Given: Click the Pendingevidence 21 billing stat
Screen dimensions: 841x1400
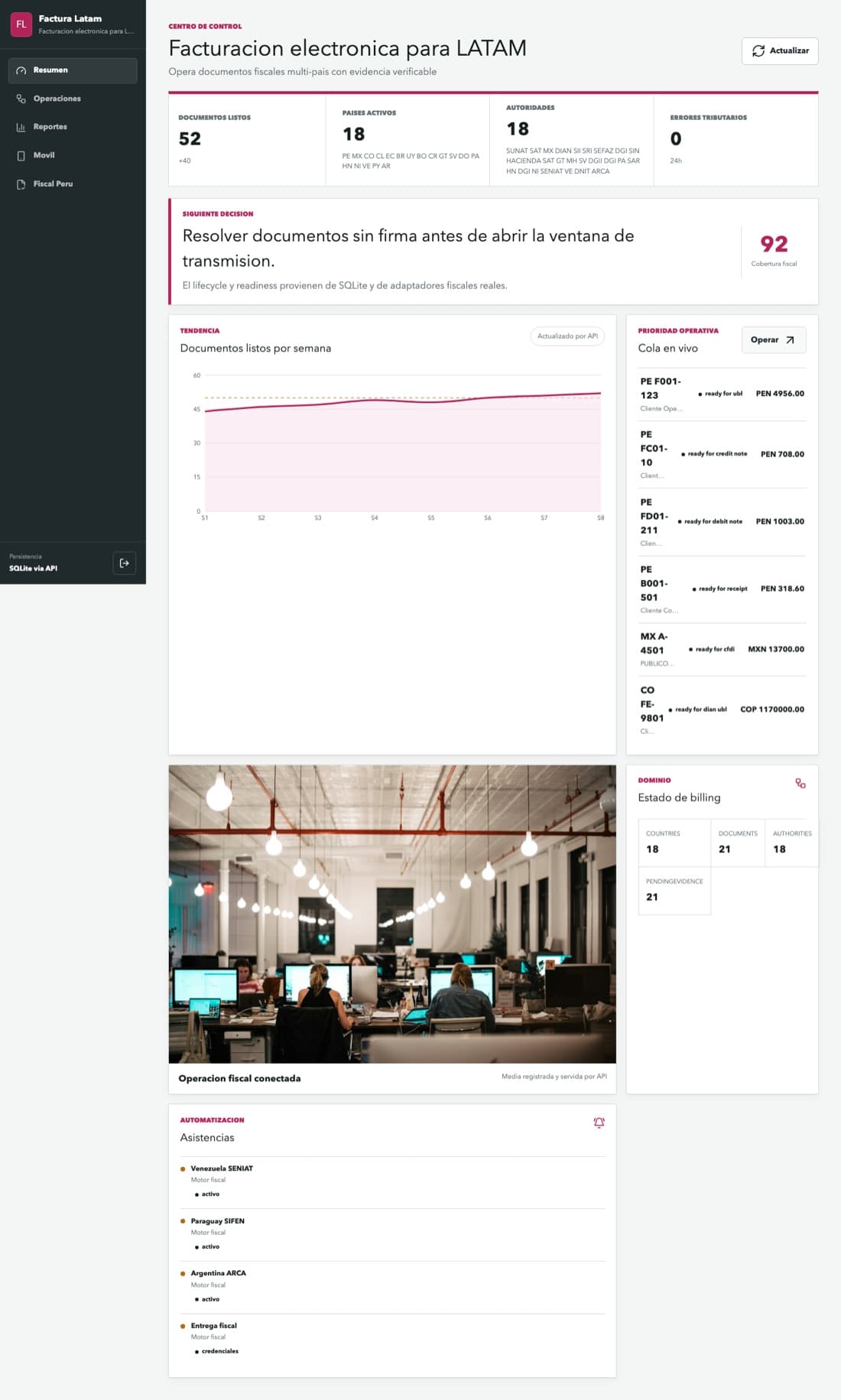Looking at the screenshot, I should tap(674, 891).
